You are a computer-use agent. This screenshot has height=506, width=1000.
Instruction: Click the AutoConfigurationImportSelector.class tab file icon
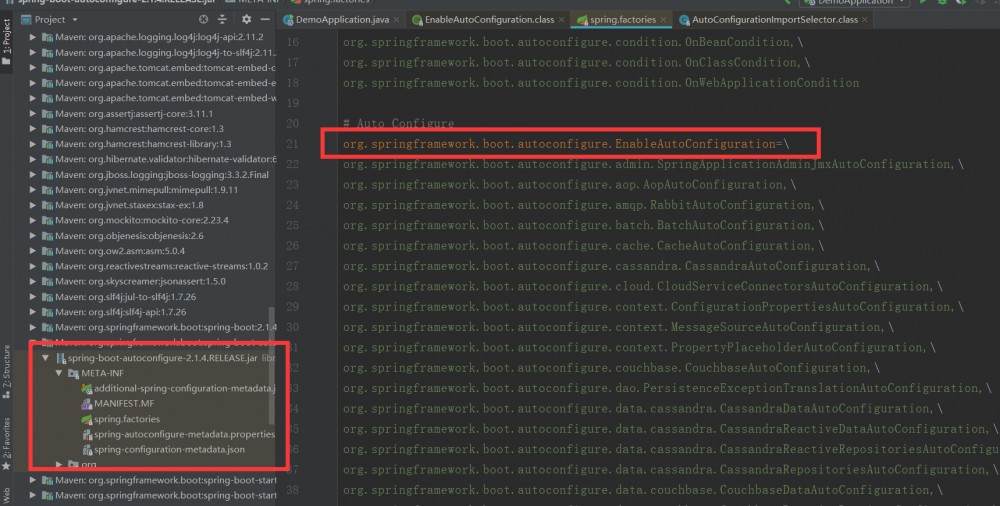coord(684,20)
